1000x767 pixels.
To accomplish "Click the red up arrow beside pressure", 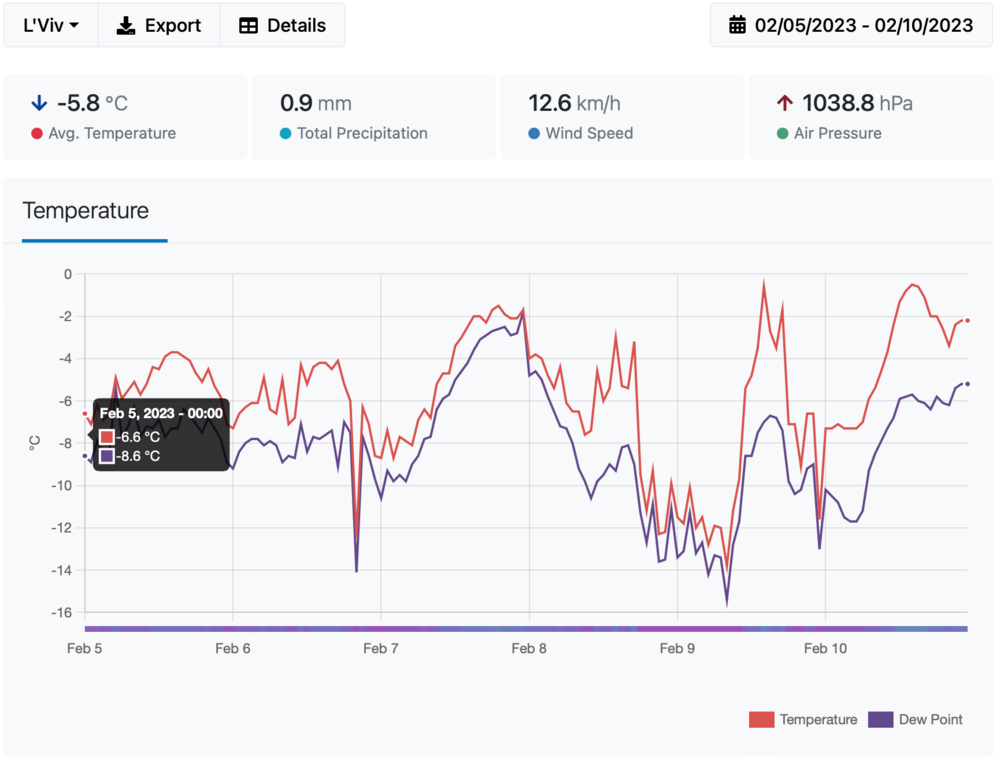I will [785, 103].
